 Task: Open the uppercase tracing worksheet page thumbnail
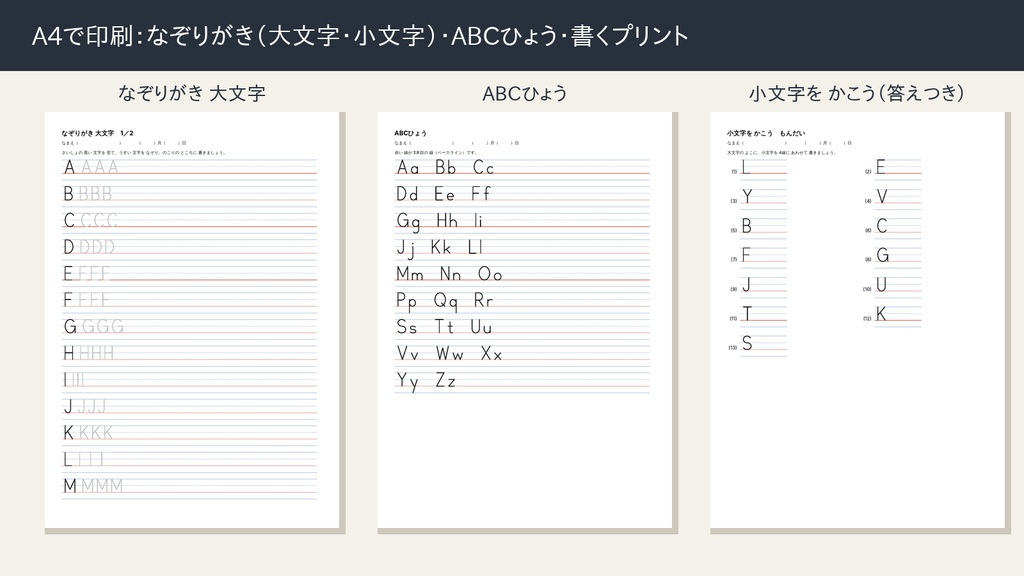coord(192,320)
